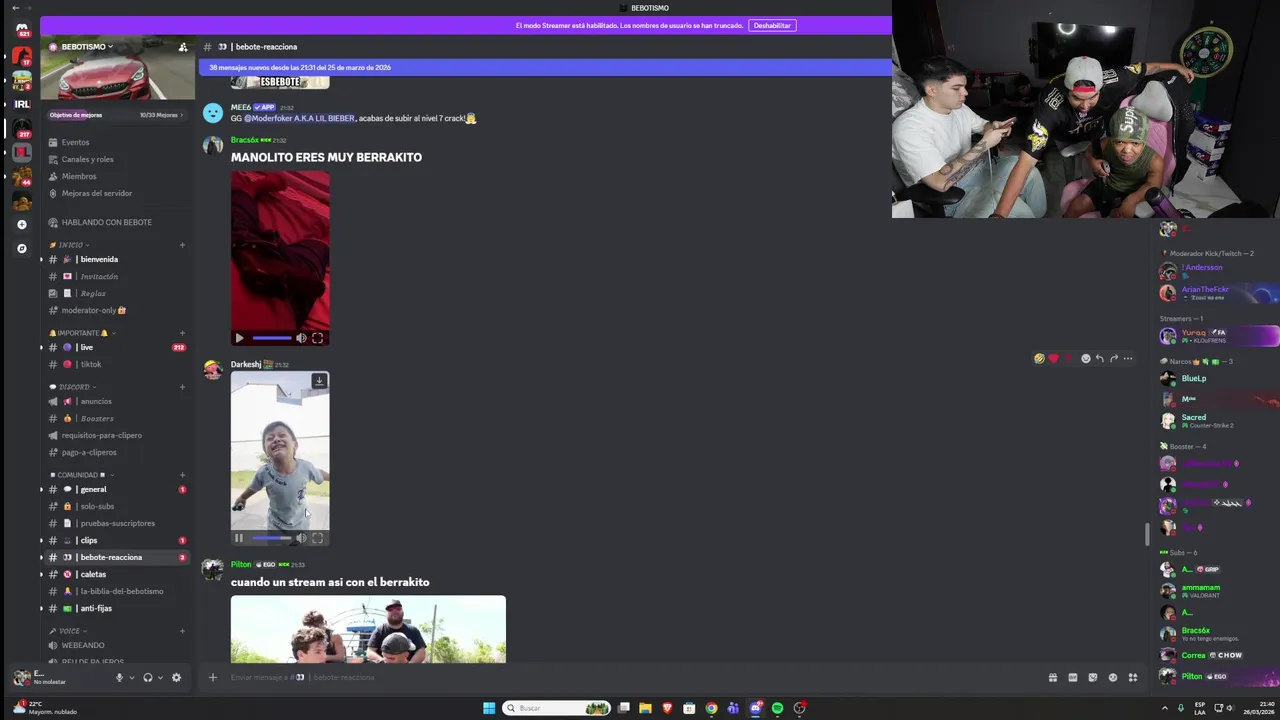The height and width of the screenshot is (720, 1280).
Task: Open more message options ellipsis
Action: pos(1128,358)
